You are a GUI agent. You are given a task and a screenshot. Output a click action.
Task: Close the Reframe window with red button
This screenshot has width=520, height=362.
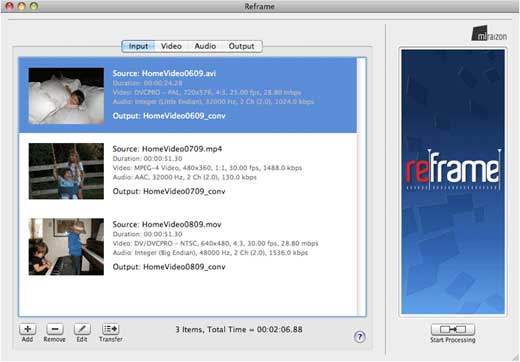tap(10, 6)
